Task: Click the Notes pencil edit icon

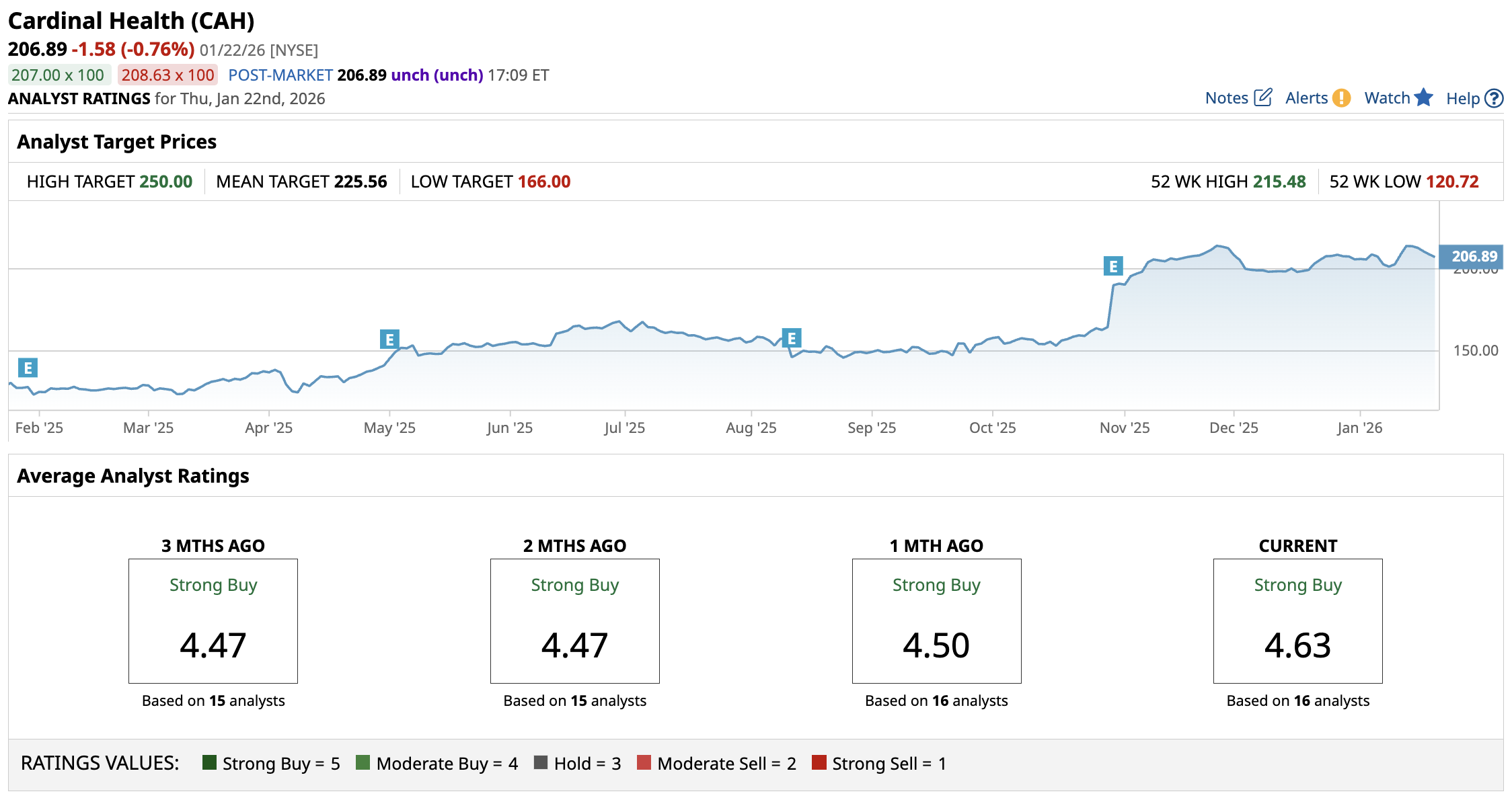Action: point(1263,97)
